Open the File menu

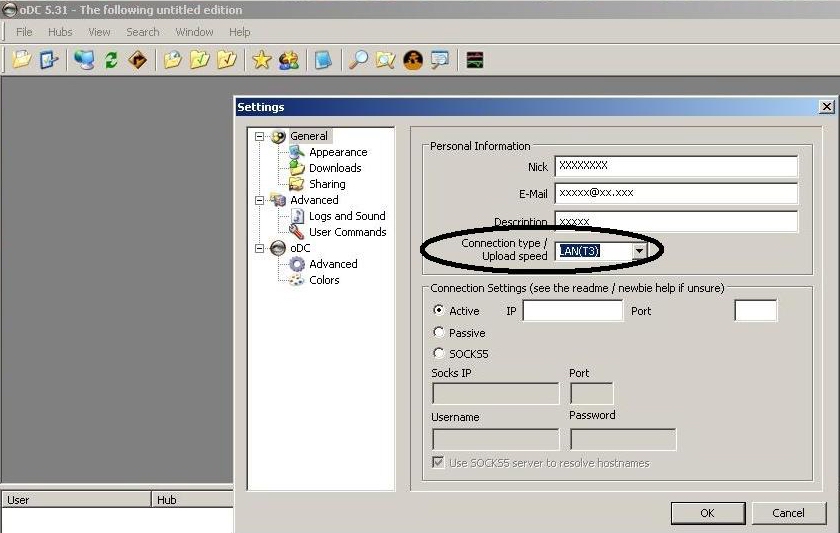[x=24, y=32]
